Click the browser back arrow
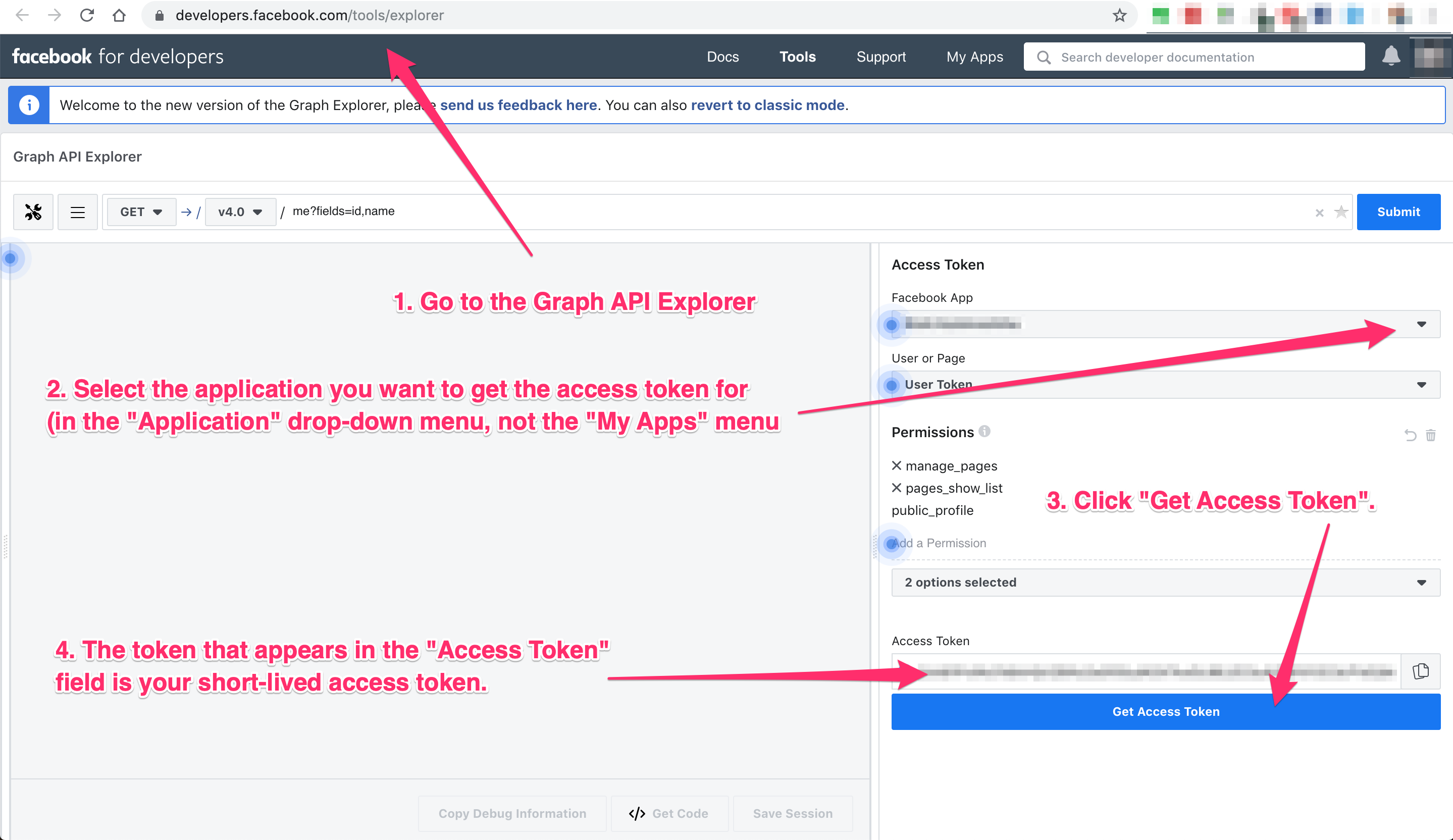This screenshot has width=1453, height=840. click(x=22, y=16)
